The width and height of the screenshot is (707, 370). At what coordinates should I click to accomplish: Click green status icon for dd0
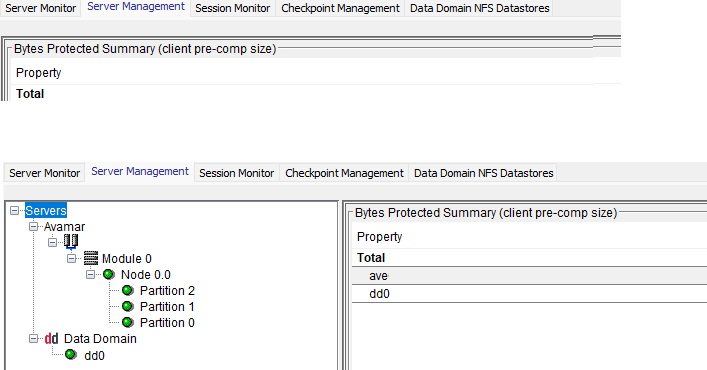pyautogui.click(x=71, y=355)
